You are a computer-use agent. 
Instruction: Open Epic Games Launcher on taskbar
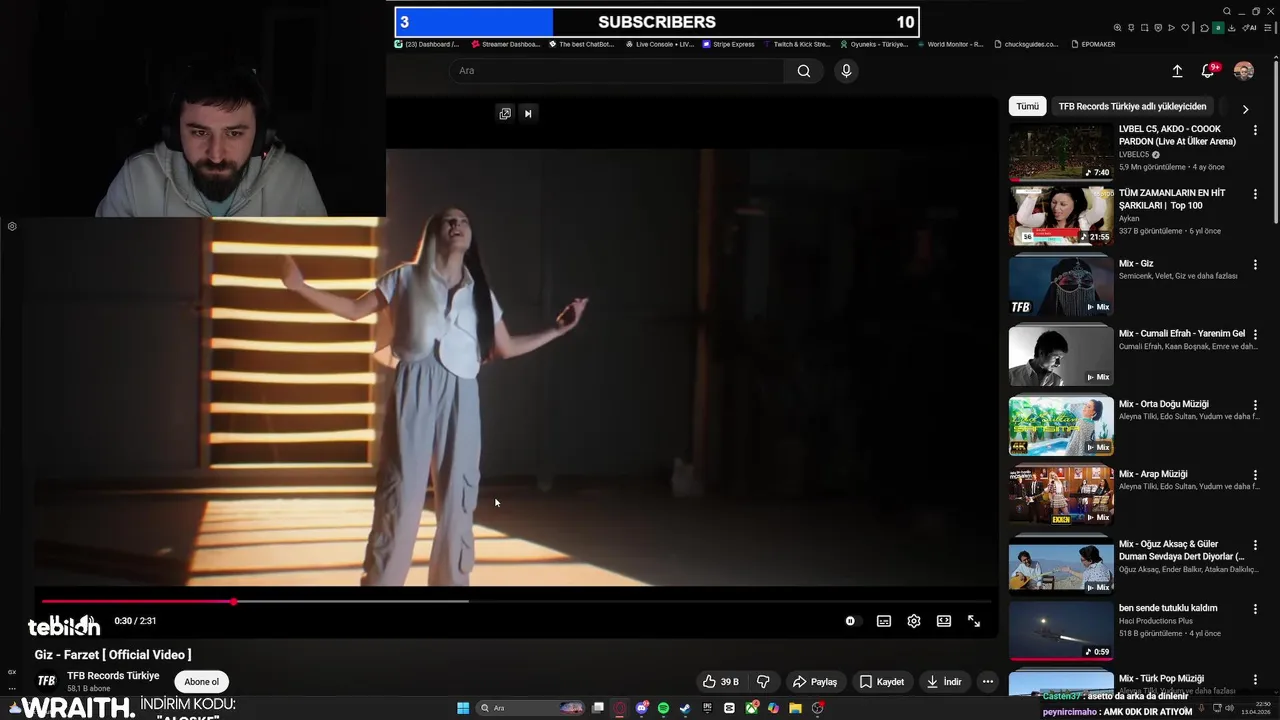[708, 708]
